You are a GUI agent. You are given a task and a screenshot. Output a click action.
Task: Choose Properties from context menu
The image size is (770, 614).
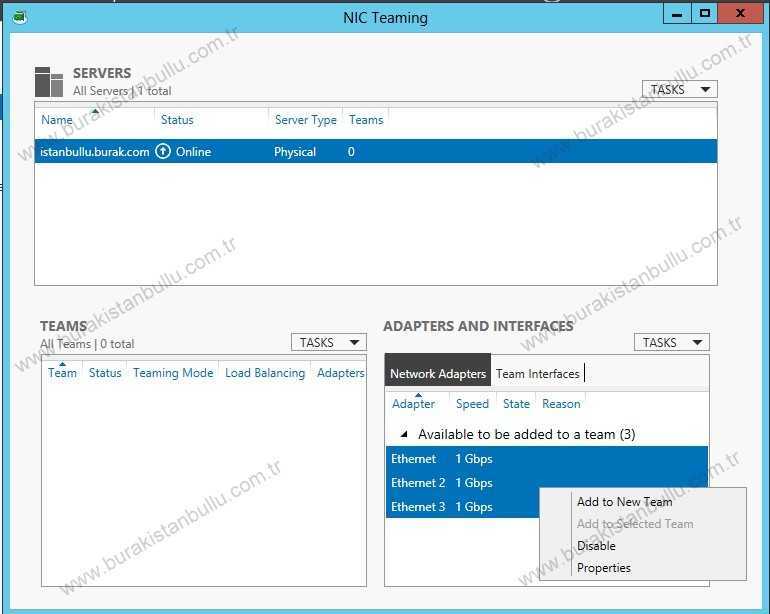[604, 568]
